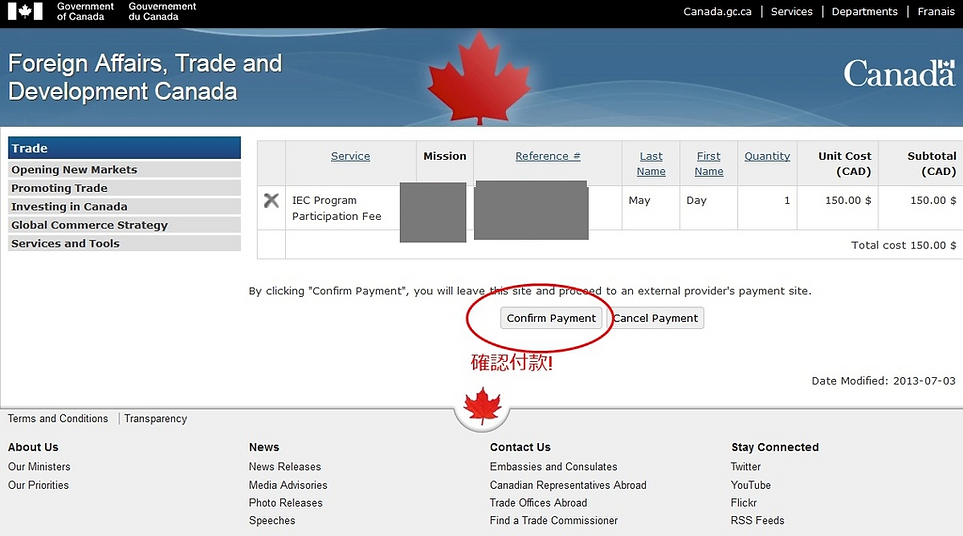963x536 pixels.
Task: Click the Government of Canada flag logo
Action: coord(25,11)
